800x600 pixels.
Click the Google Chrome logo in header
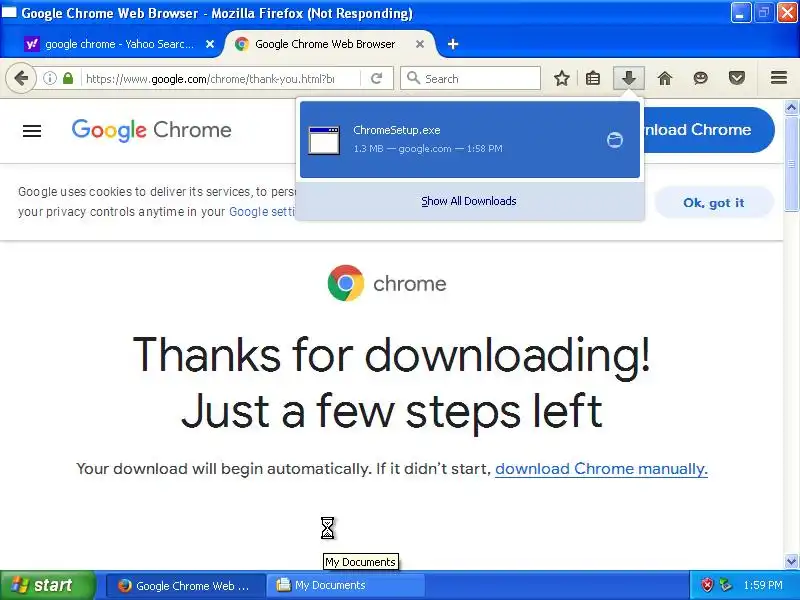(152, 130)
